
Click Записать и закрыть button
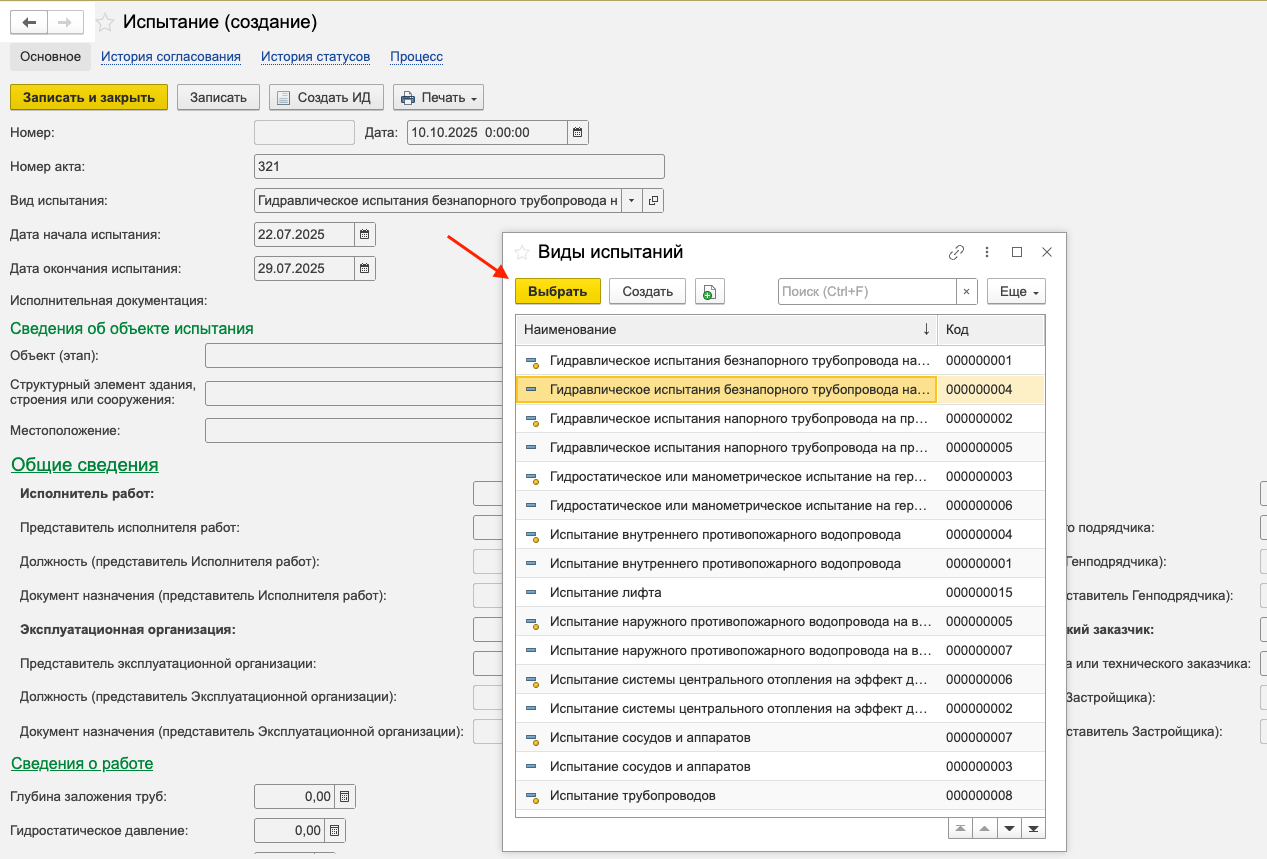pyautogui.click(x=88, y=97)
